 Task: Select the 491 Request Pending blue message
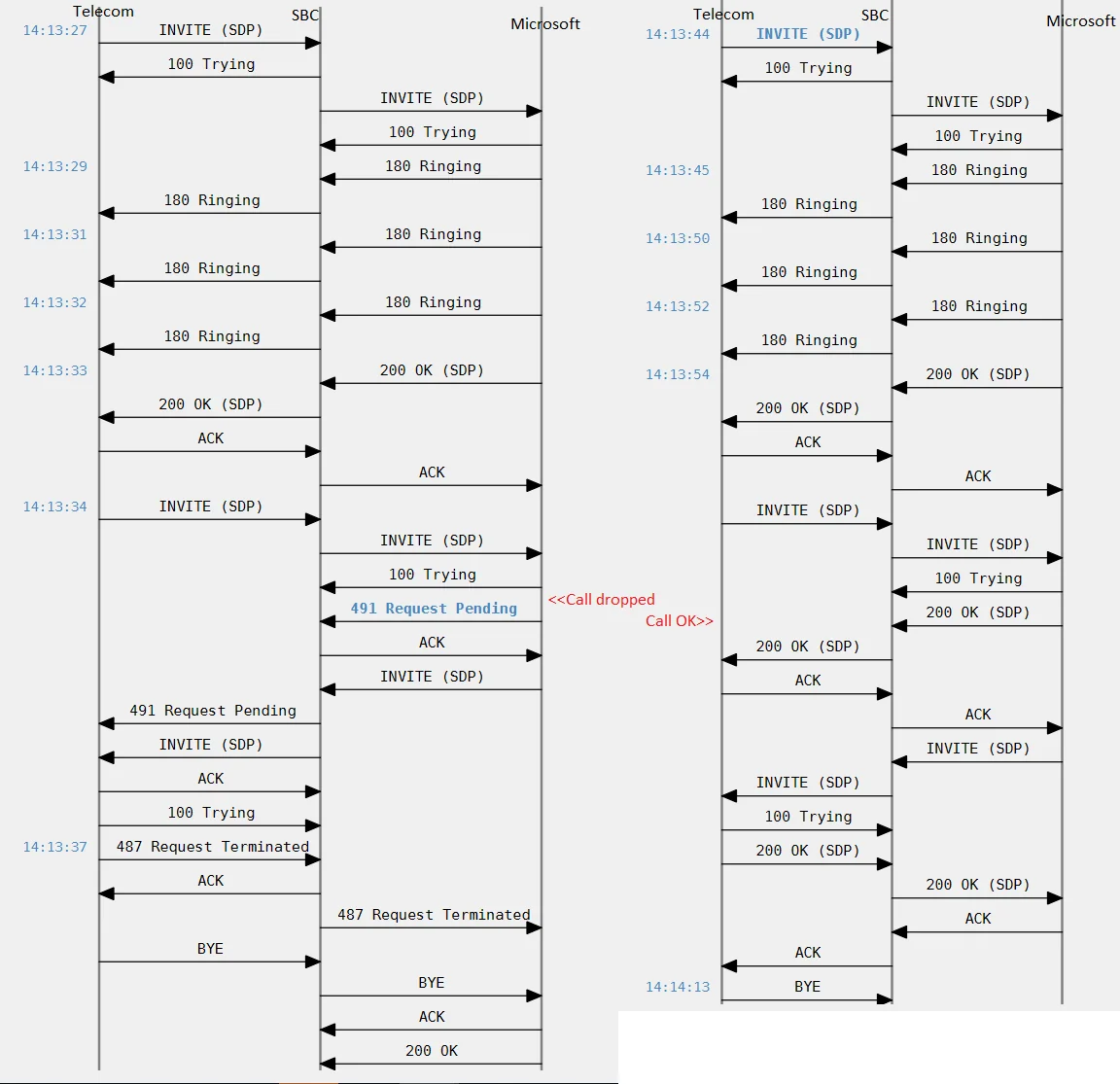pyautogui.click(x=434, y=609)
